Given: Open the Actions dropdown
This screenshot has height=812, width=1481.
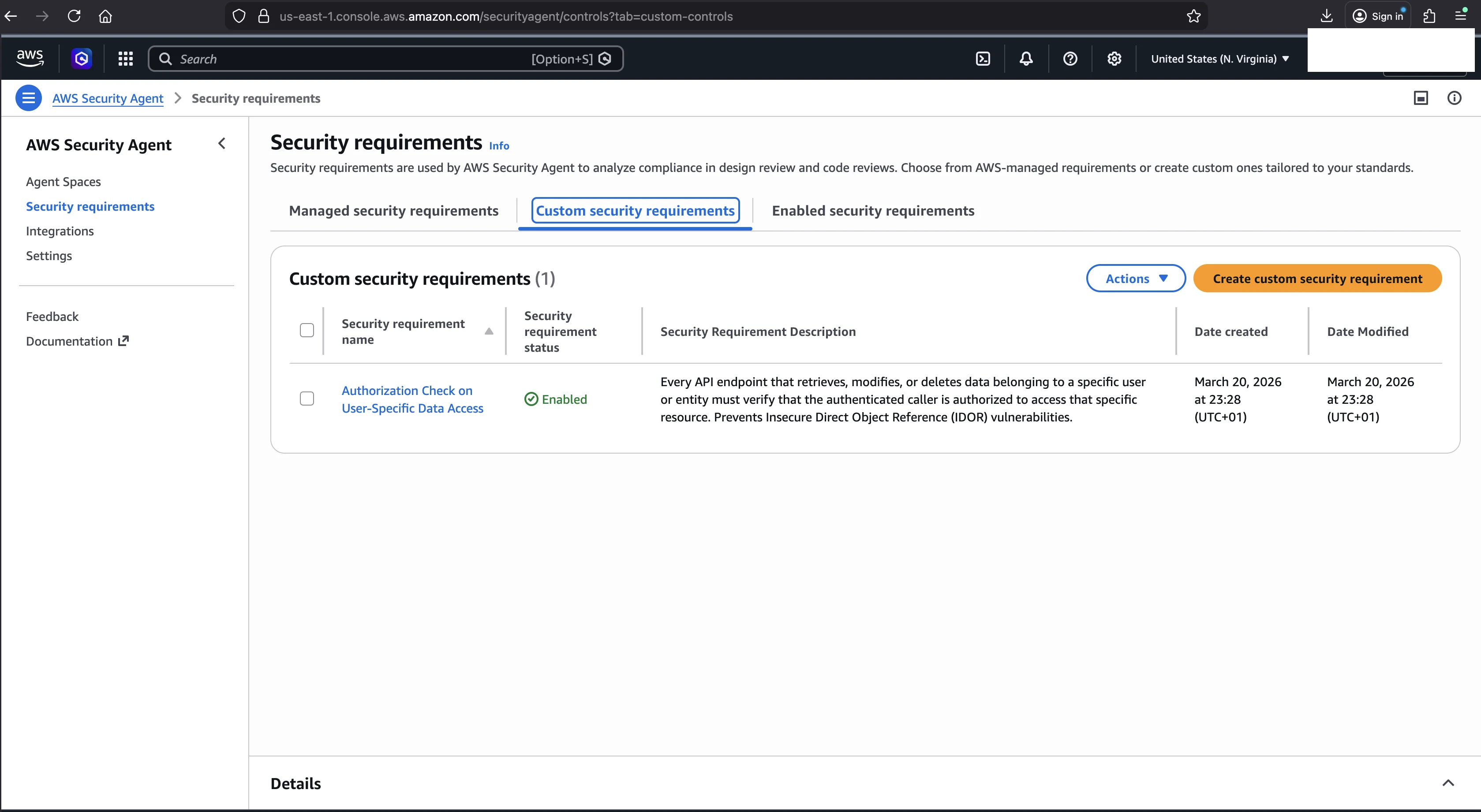Looking at the screenshot, I should (x=1136, y=278).
